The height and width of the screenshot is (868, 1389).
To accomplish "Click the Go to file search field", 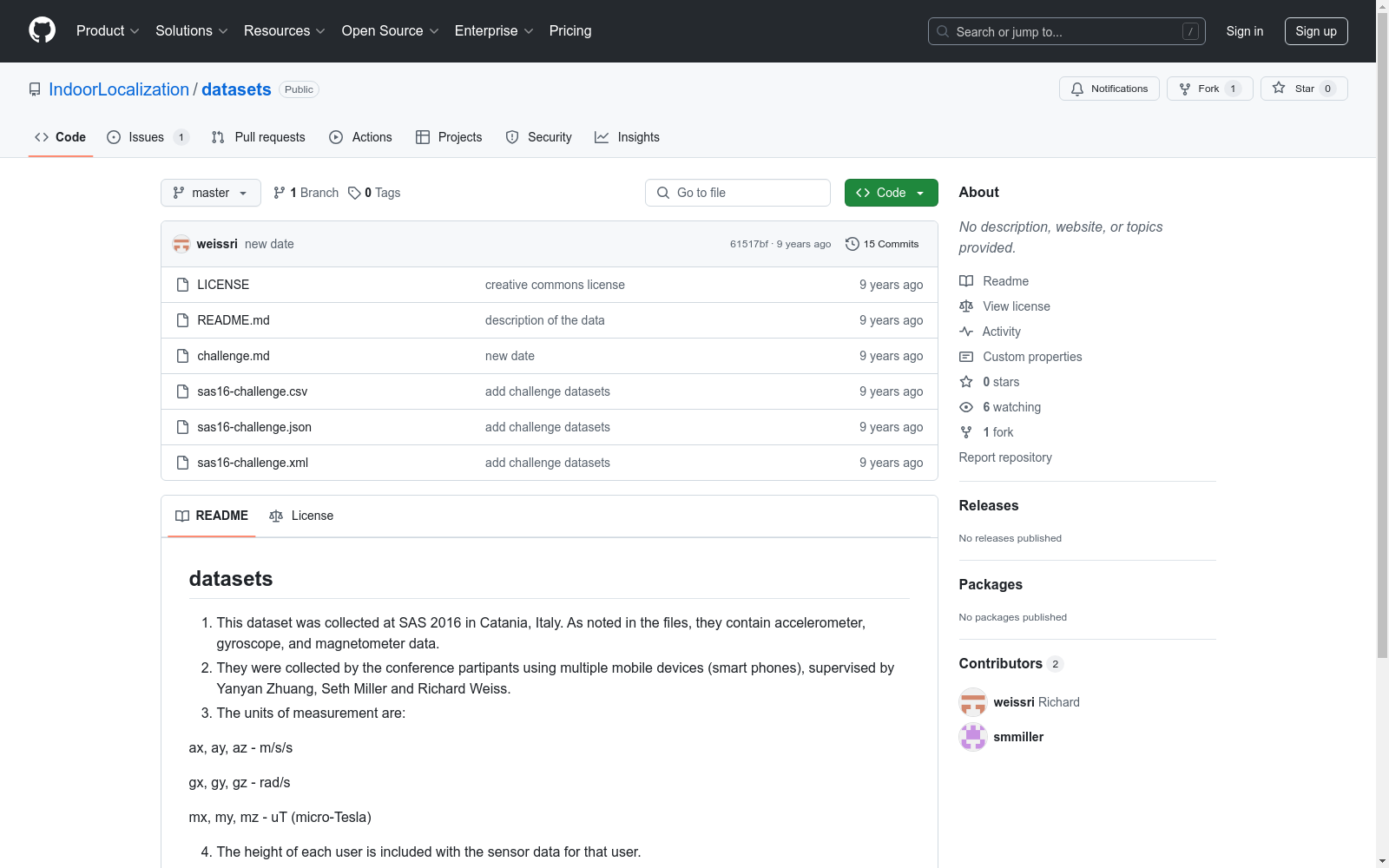I will click(x=738, y=193).
